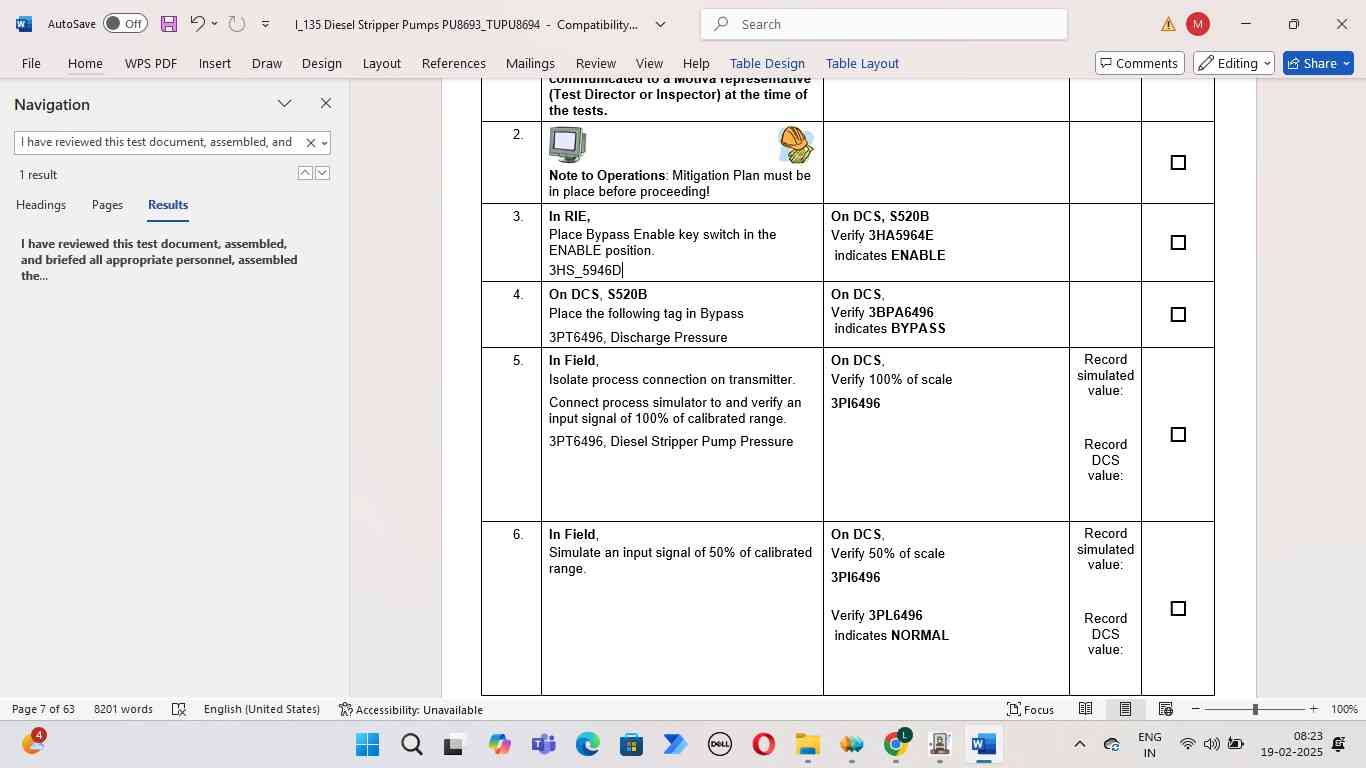Image resolution: width=1366 pixels, height=768 pixels.
Task: Switch to Pages tab in Navigation
Action: coord(107,205)
